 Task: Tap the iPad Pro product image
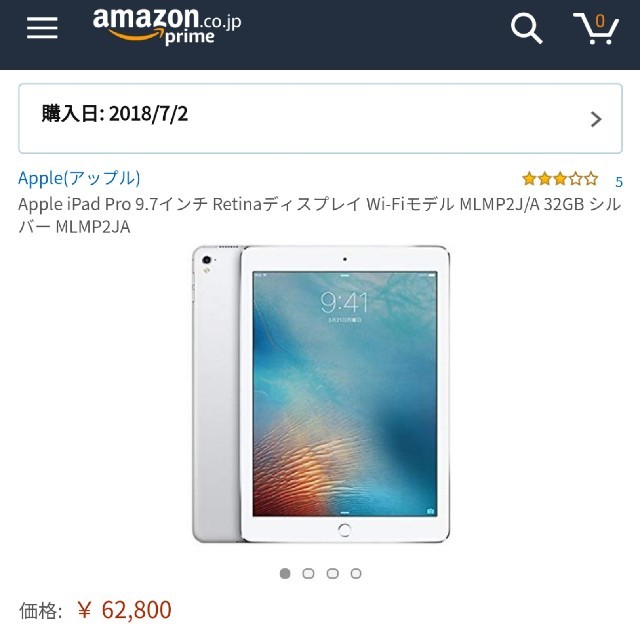point(321,394)
